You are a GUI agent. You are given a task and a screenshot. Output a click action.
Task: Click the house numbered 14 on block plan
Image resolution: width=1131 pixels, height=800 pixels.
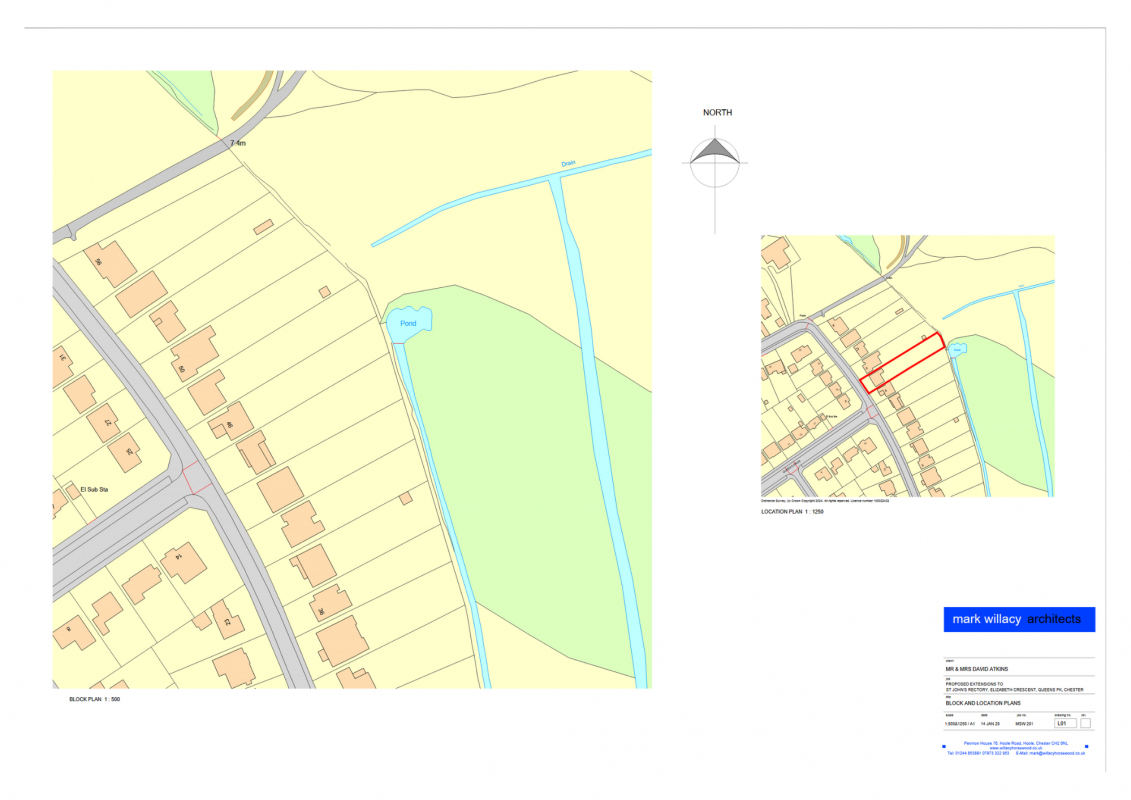pos(184,562)
